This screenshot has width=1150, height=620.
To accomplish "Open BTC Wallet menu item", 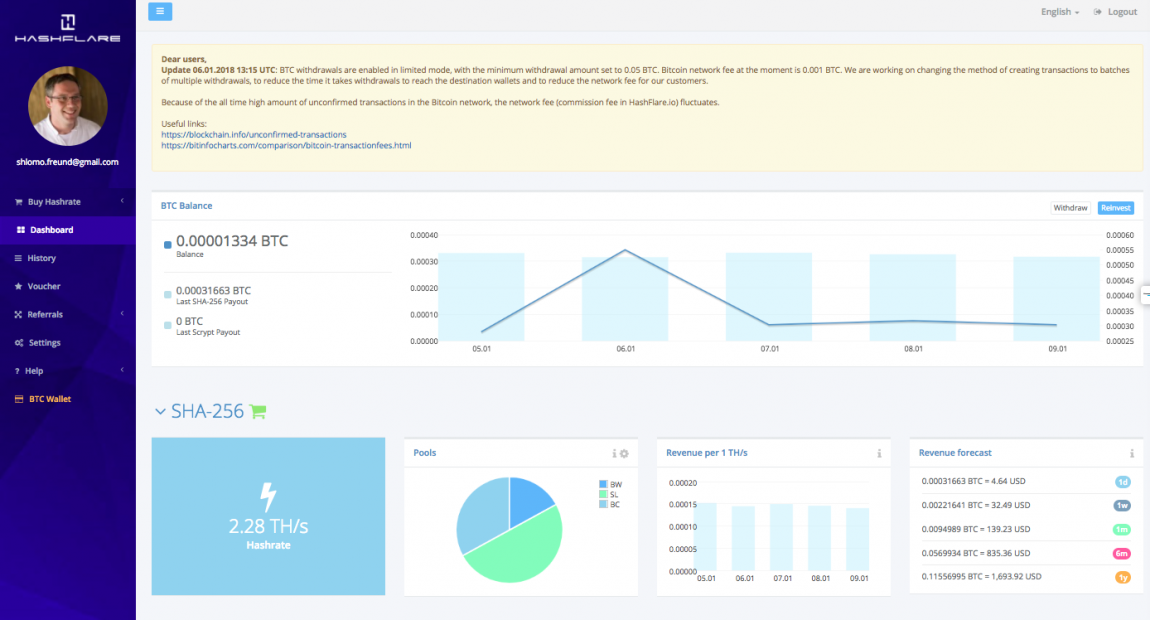I will pyautogui.click(x=67, y=399).
